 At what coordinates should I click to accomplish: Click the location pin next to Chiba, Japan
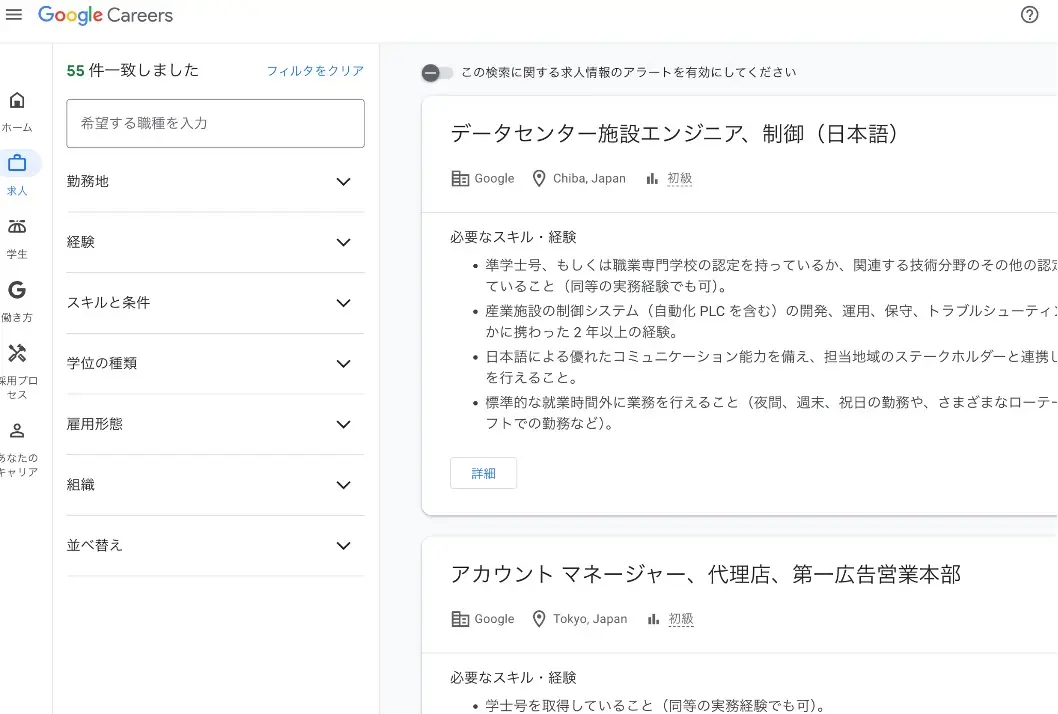coord(538,179)
